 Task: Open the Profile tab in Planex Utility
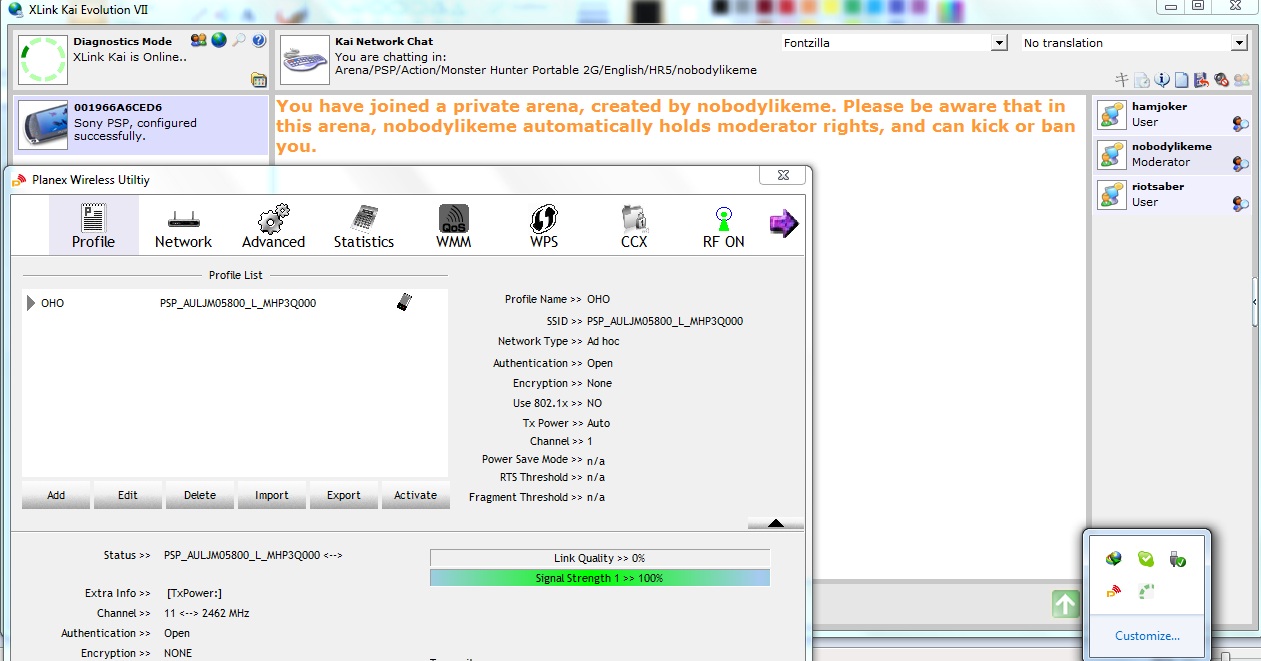point(93,225)
